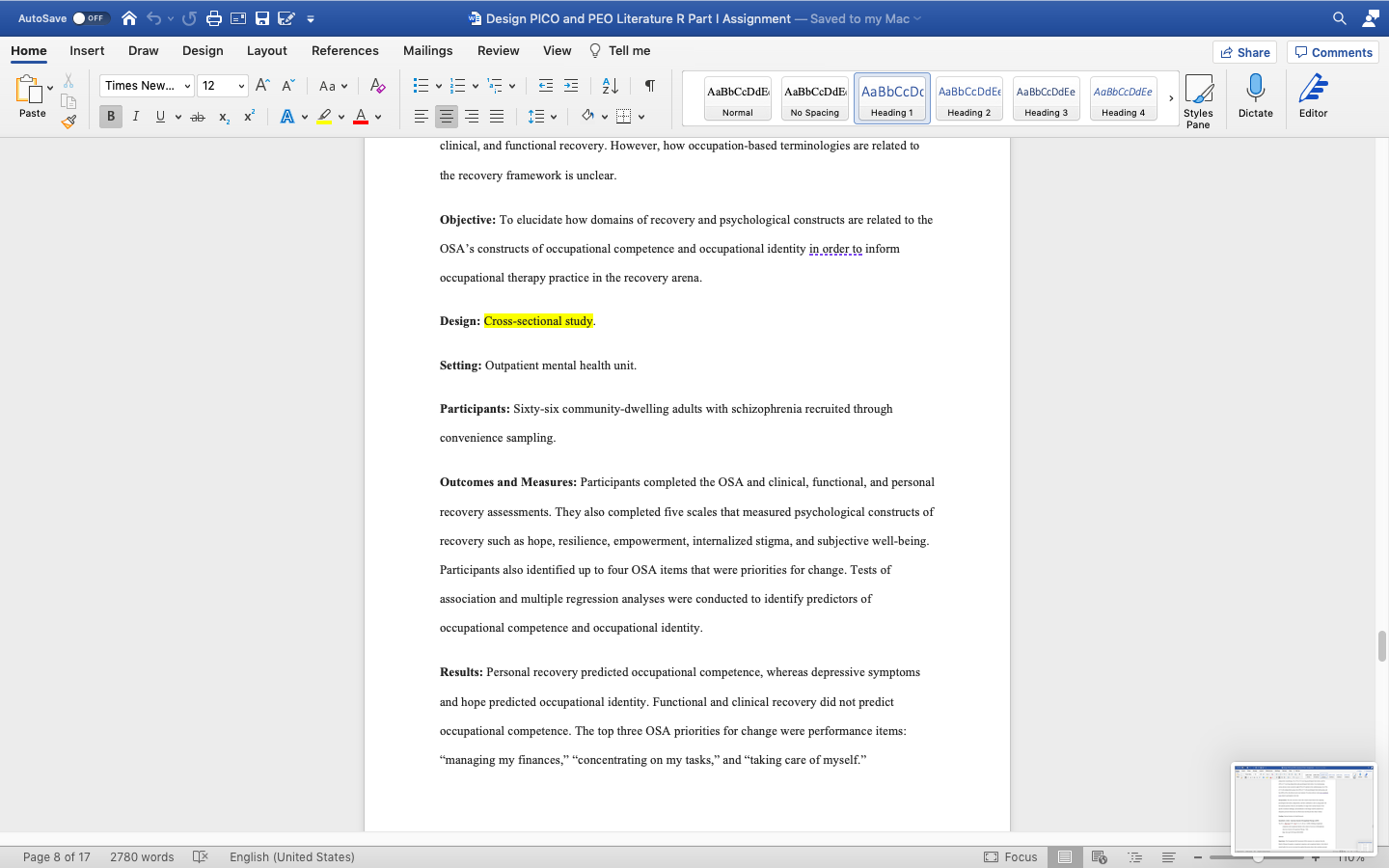Open the Paste options dropdown arrow
The image size is (1389, 868).
tap(50, 89)
